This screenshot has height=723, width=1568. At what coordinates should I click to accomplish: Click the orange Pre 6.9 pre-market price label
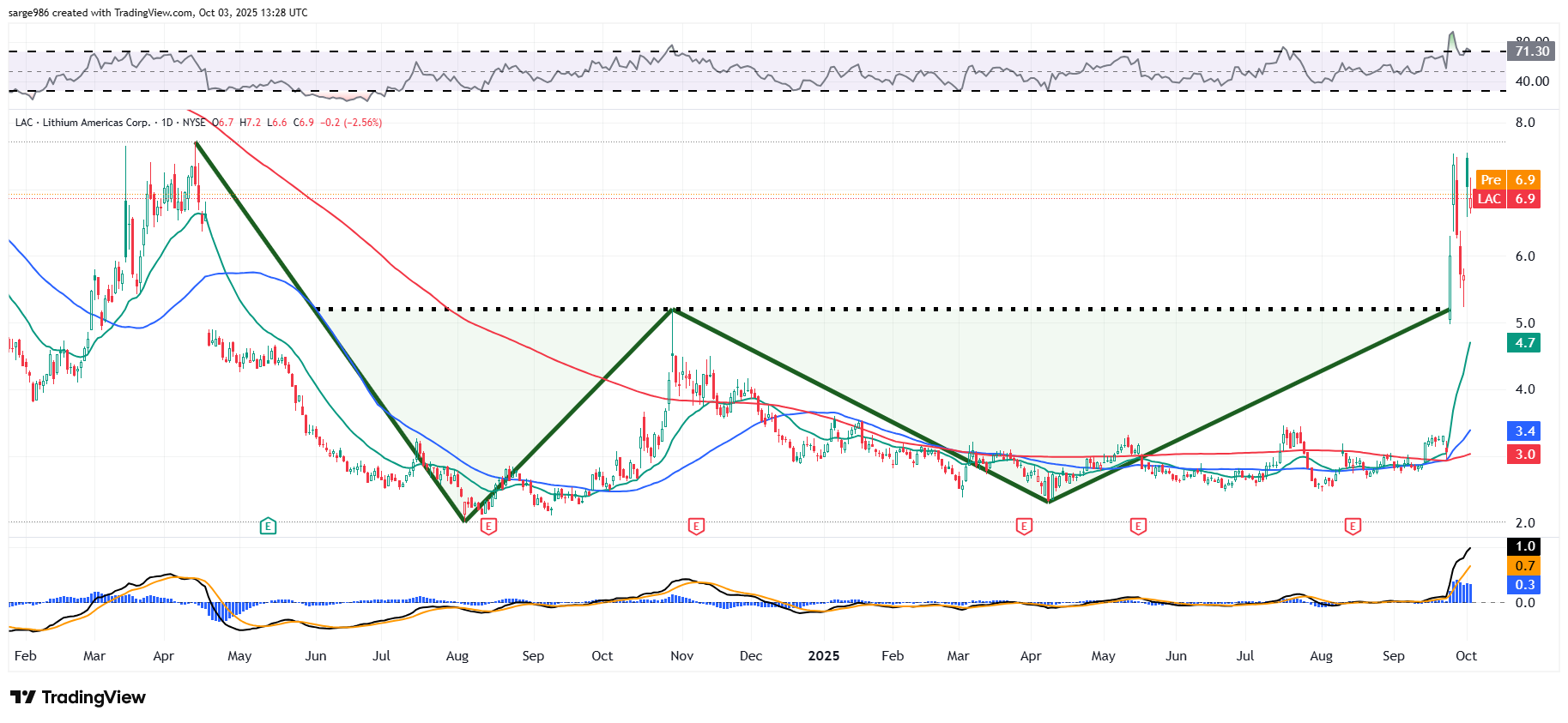(1507, 180)
